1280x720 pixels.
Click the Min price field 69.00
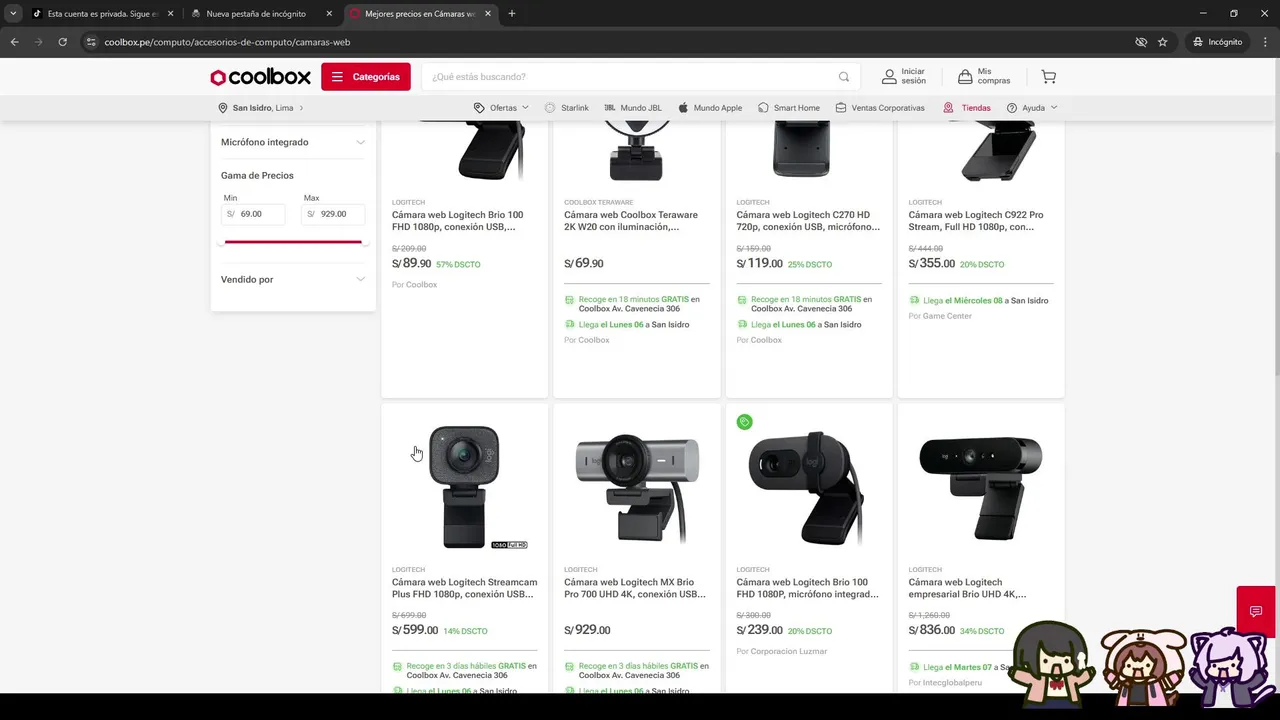tap(253, 214)
